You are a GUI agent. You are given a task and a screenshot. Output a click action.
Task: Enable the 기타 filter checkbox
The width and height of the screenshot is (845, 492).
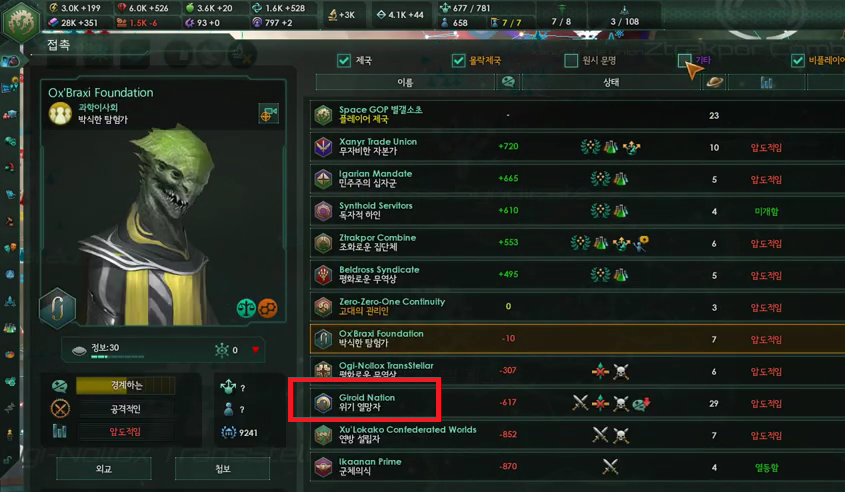(x=684, y=60)
